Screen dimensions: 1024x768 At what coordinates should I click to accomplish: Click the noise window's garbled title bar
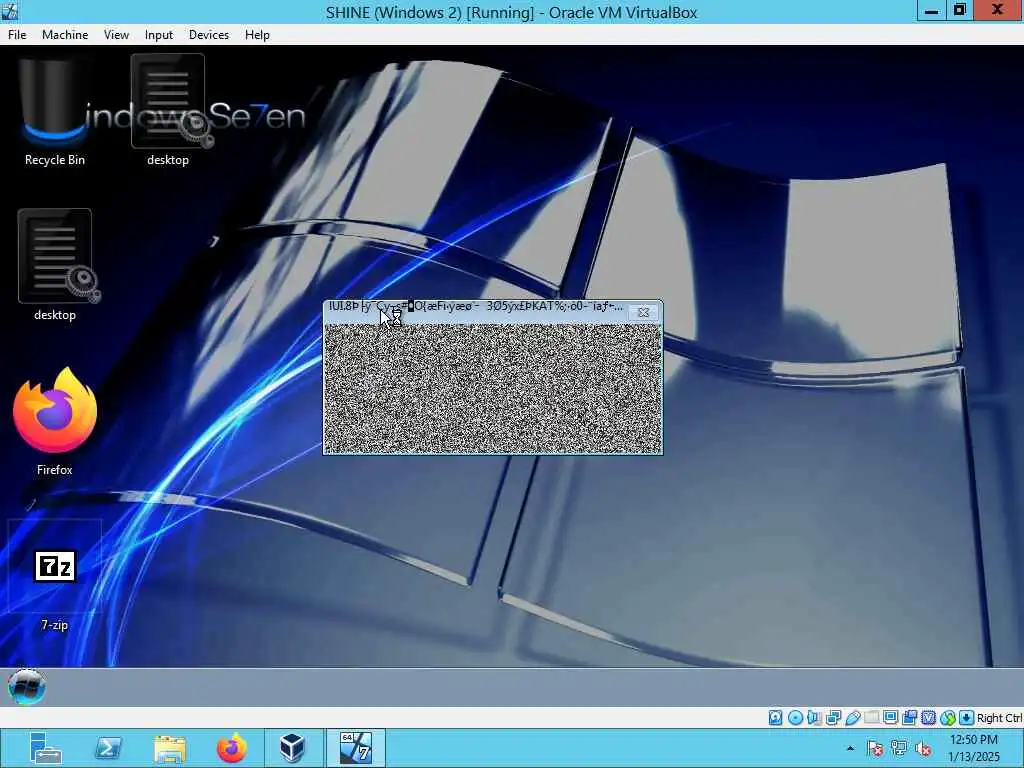[475, 307]
